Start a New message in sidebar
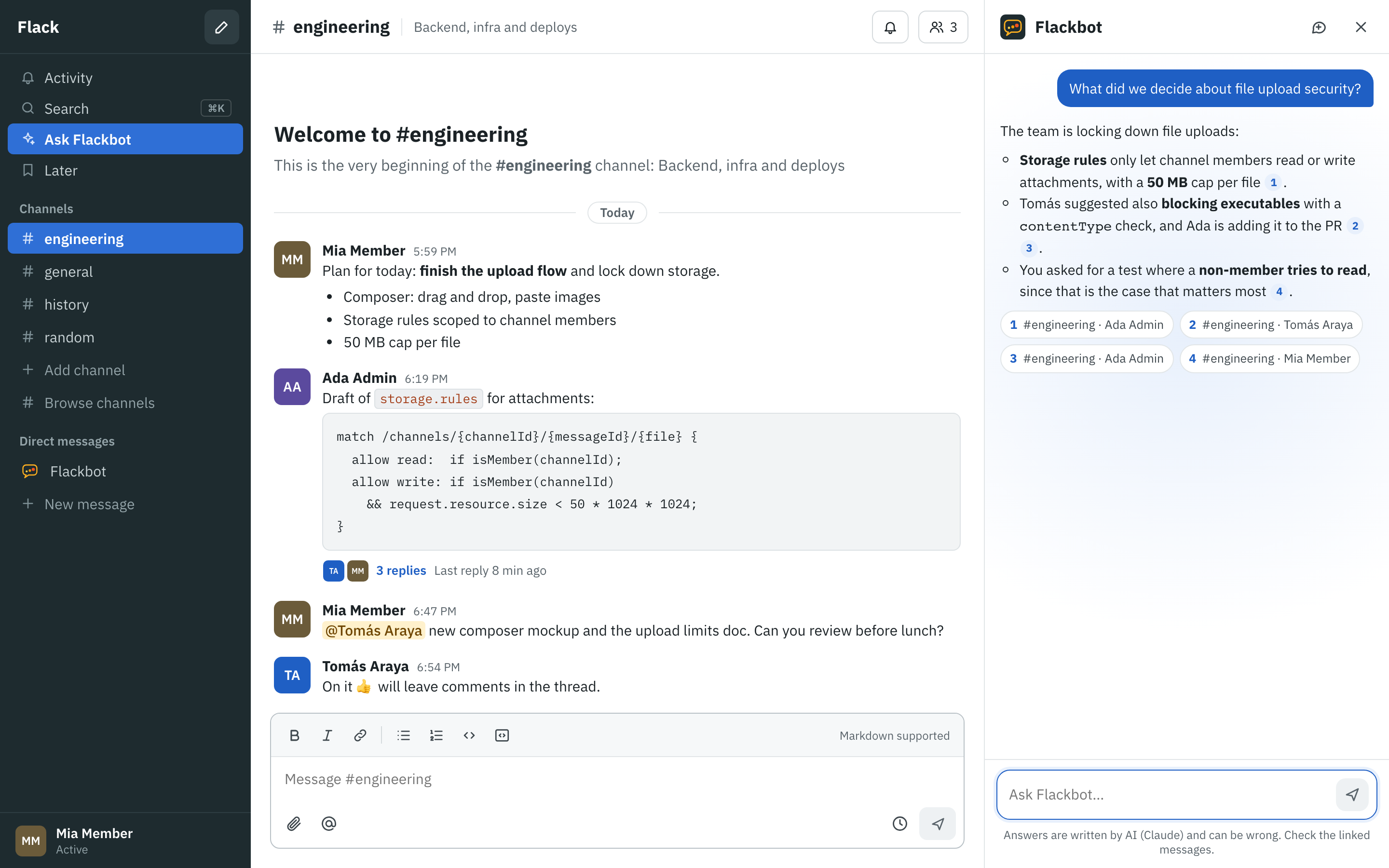The image size is (1389, 868). [125, 504]
